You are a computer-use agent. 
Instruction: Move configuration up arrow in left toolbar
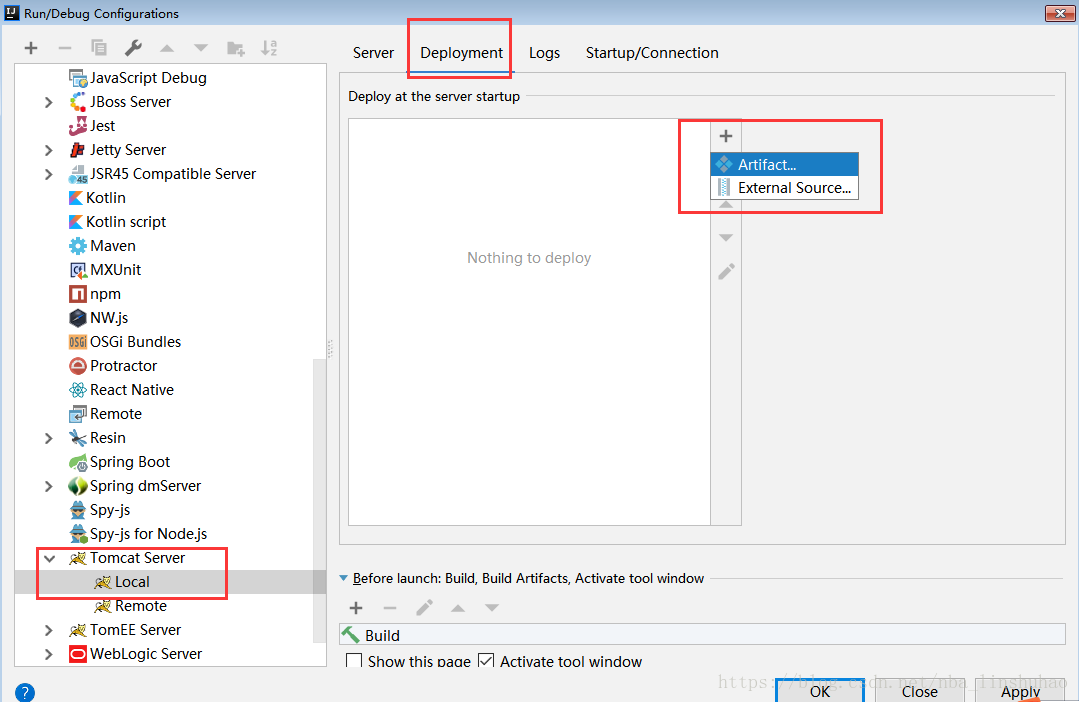click(x=167, y=48)
